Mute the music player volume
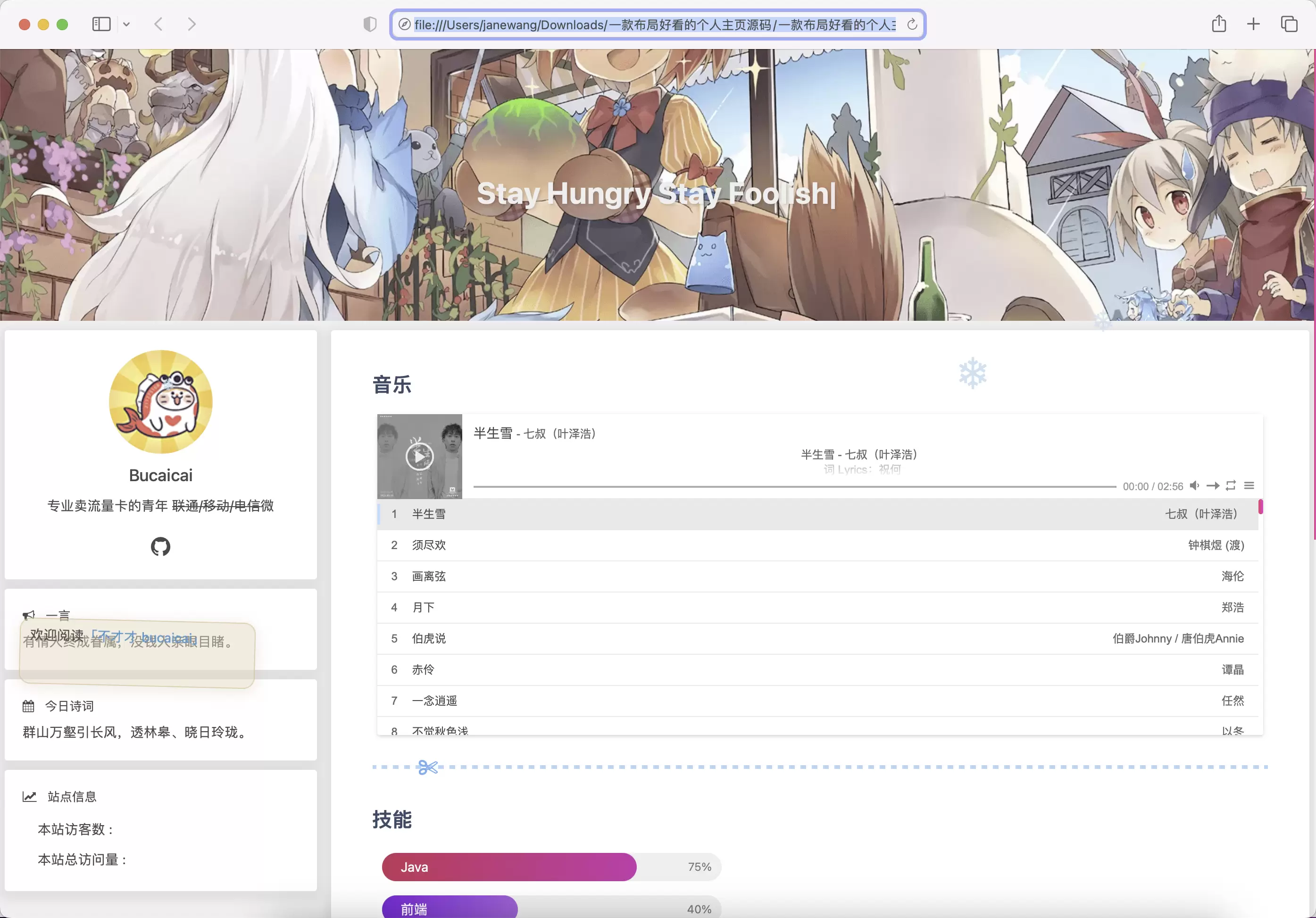The width and height of the screenshot is (1316, 918). (1194, 486)
